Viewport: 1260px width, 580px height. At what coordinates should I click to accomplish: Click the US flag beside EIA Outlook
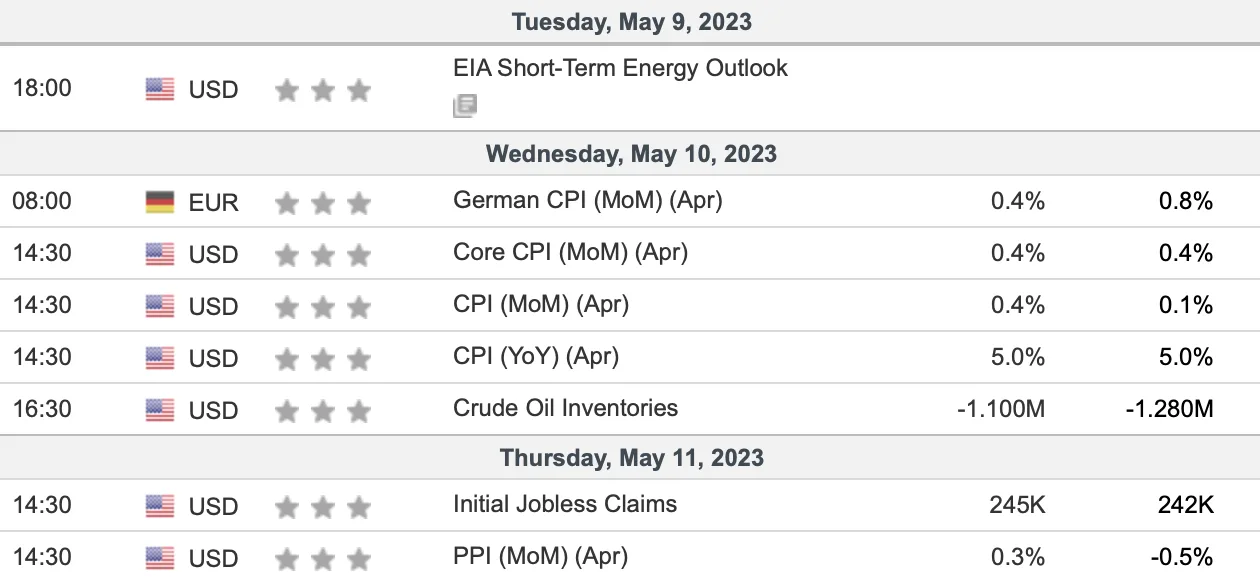[x=160, y=89]
